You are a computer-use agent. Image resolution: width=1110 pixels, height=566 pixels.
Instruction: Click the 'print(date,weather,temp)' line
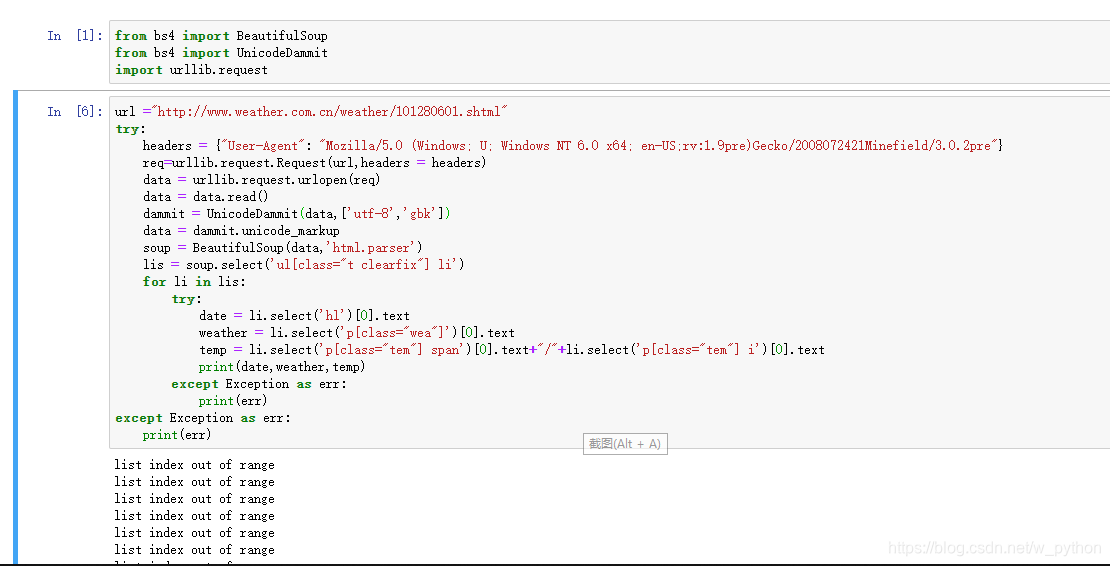(x=282, y=366)
